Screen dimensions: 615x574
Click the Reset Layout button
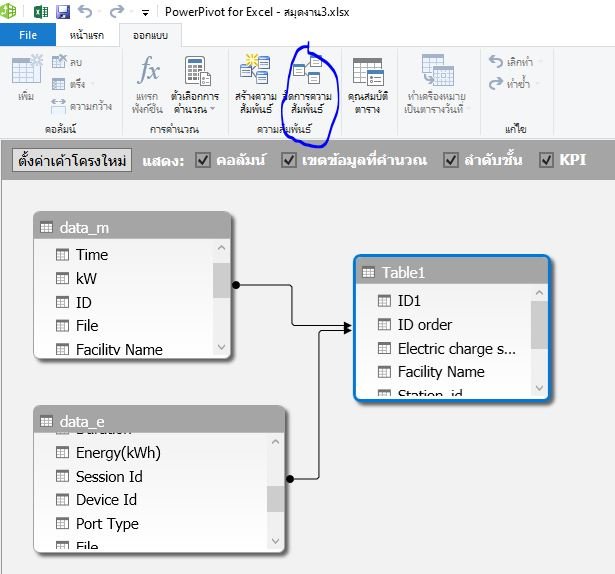(x=72, y=160)
